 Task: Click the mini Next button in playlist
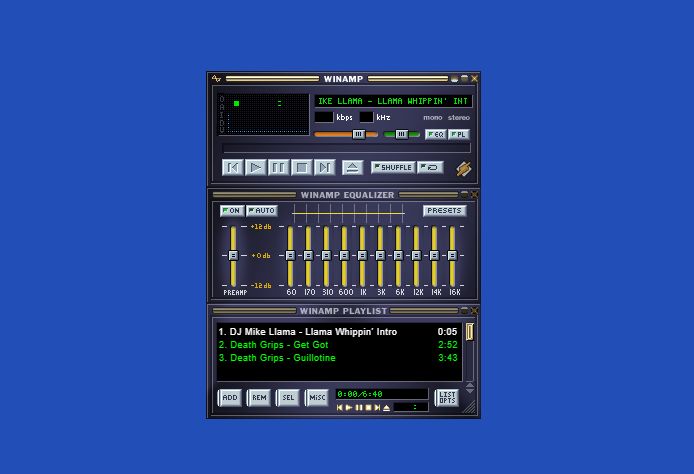[377, 408]
